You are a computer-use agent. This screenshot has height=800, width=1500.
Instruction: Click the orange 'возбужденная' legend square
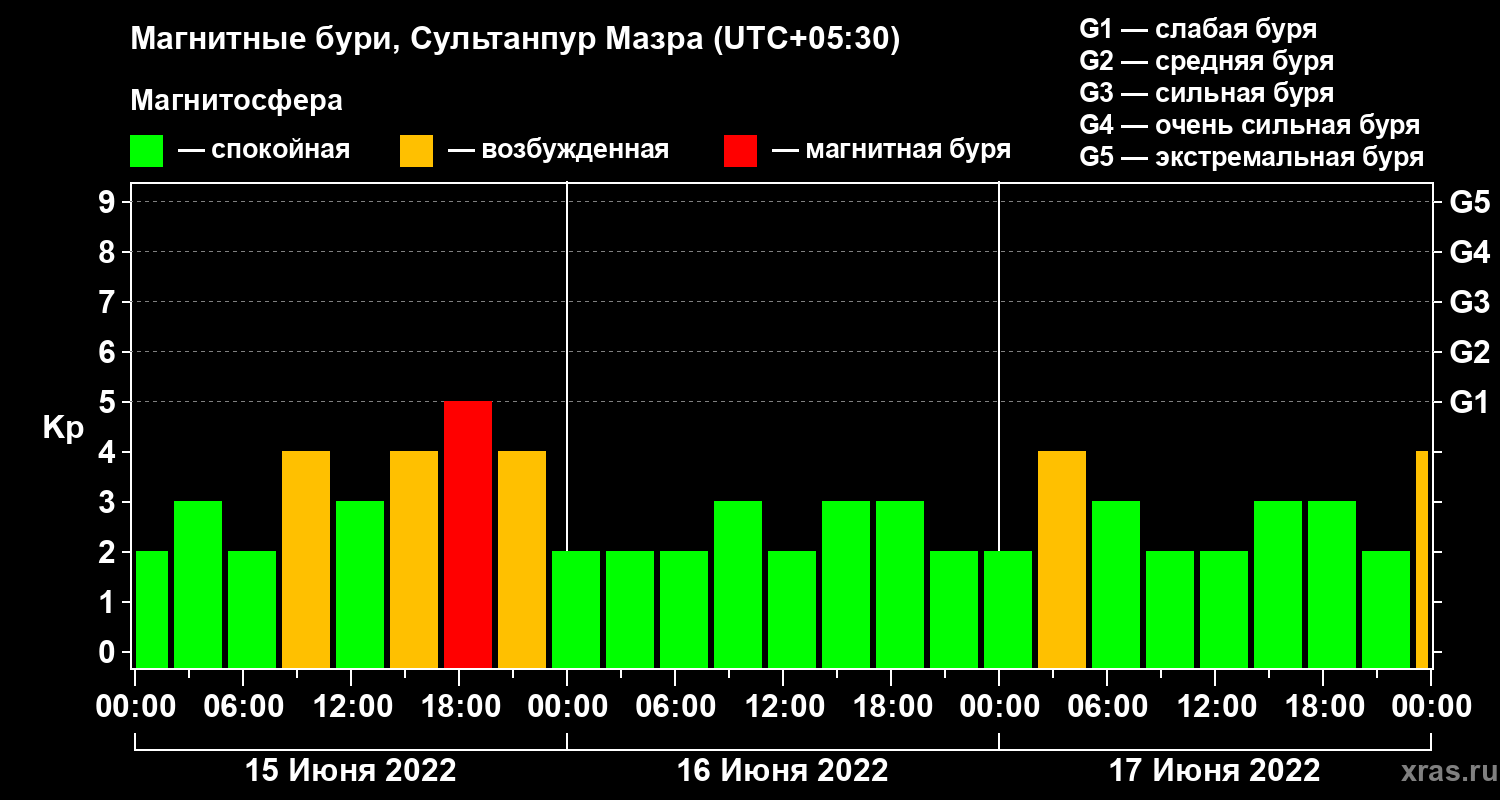click(x=416, y=151)
